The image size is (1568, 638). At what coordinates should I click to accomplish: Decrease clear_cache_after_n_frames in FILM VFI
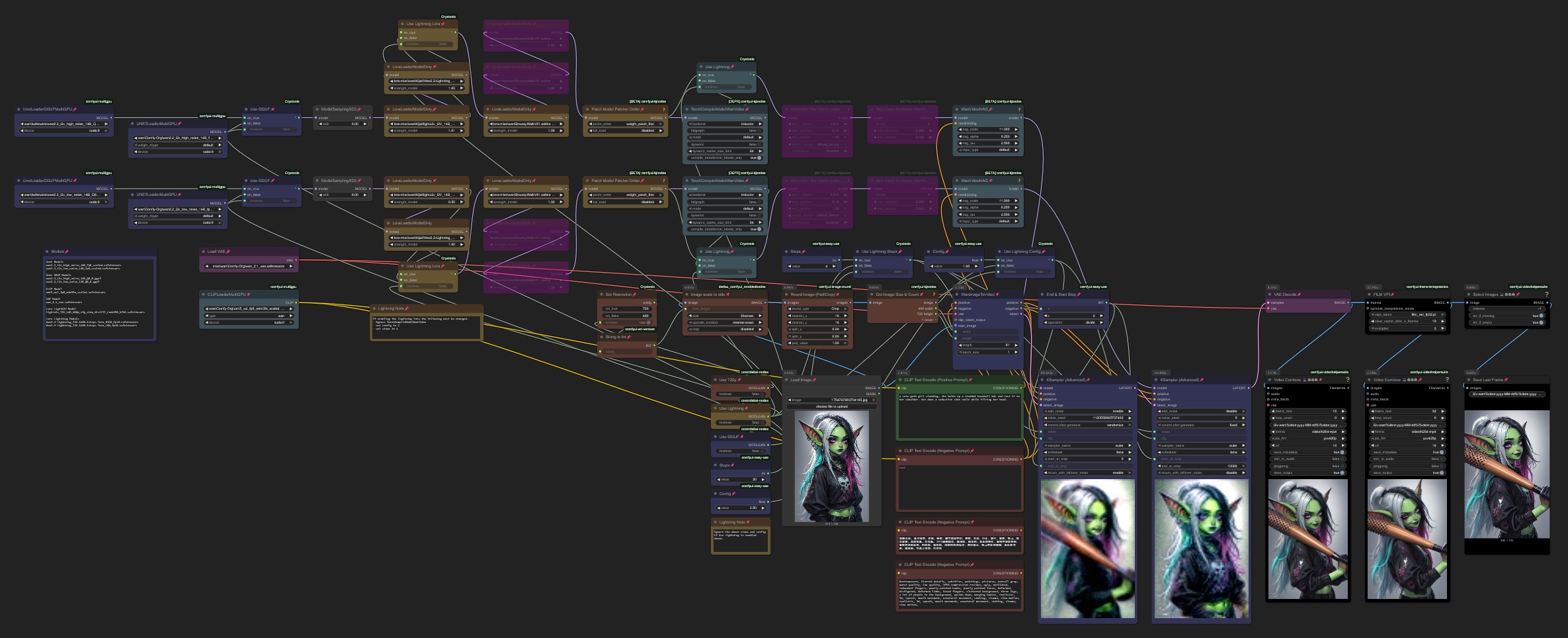point(1373,321)
